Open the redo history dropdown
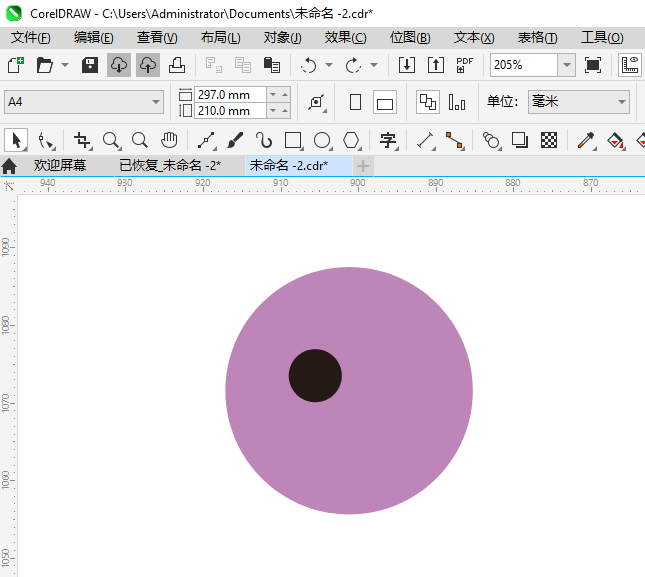This screenshot has height=577, width=645. pos(374,65)
